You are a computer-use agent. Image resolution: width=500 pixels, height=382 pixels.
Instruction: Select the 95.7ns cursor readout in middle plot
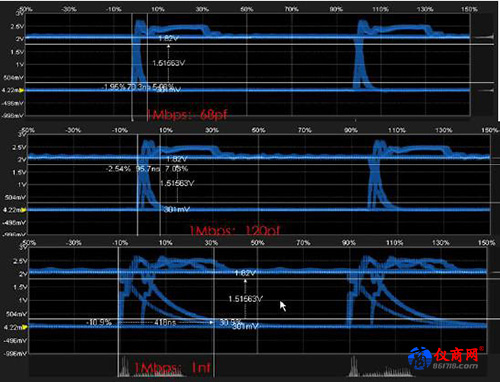(148, 169)
